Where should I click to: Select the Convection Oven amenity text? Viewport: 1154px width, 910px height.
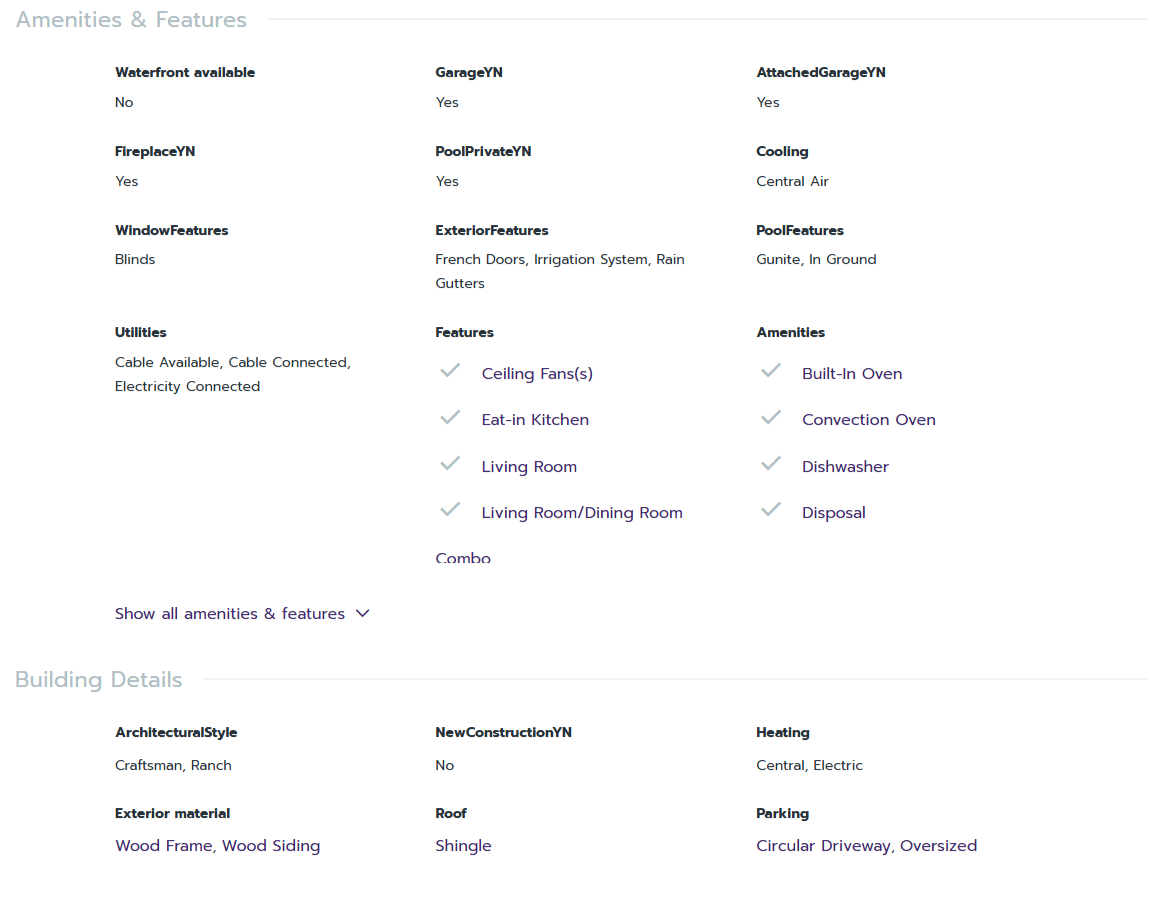pyautogui.click(x=868, y=420)
